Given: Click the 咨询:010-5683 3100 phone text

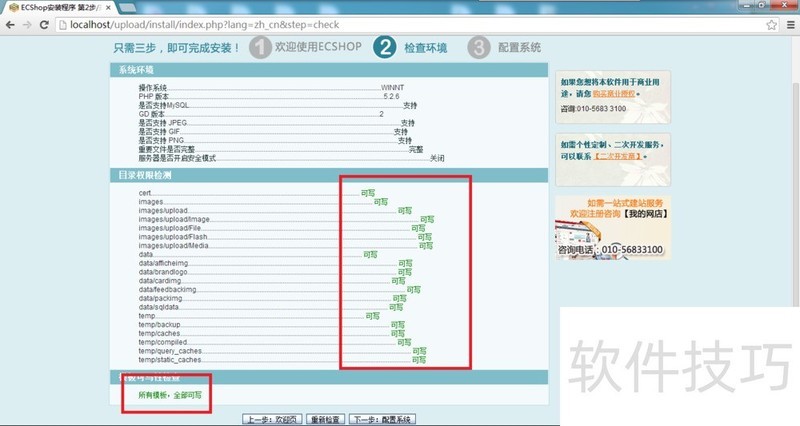Looking at the screenshot, I should click(x=593, y=109).
